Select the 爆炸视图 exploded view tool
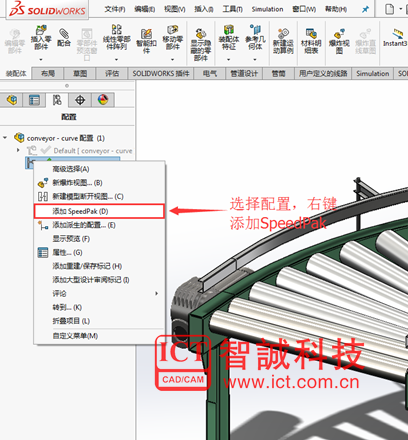 (339, 41)
